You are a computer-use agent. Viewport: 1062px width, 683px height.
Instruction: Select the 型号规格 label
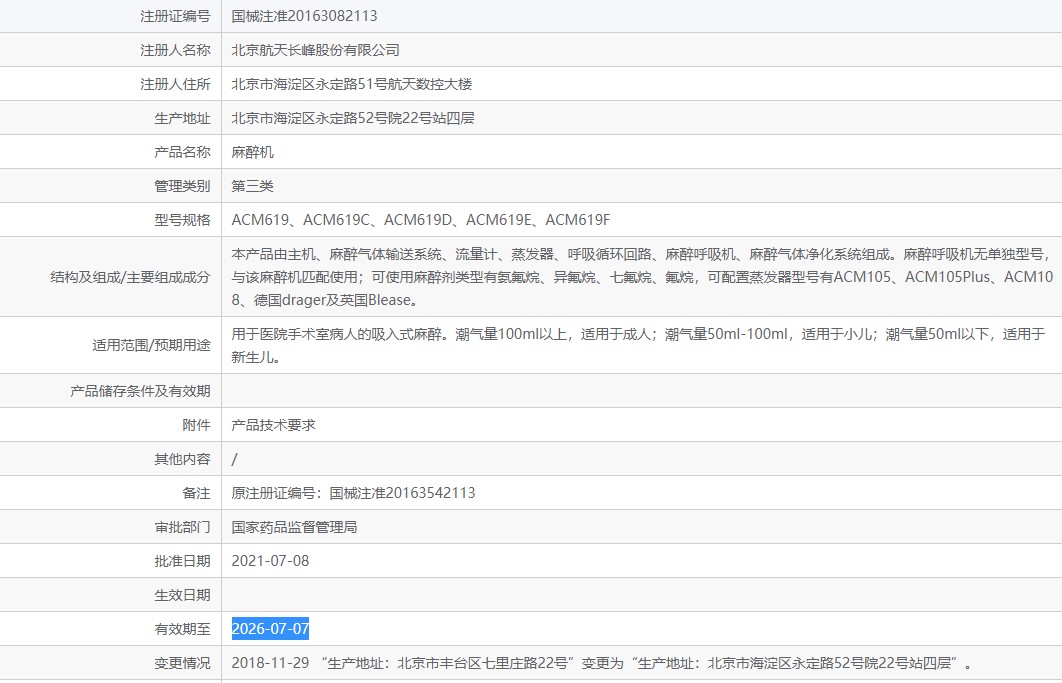(182, 220)
